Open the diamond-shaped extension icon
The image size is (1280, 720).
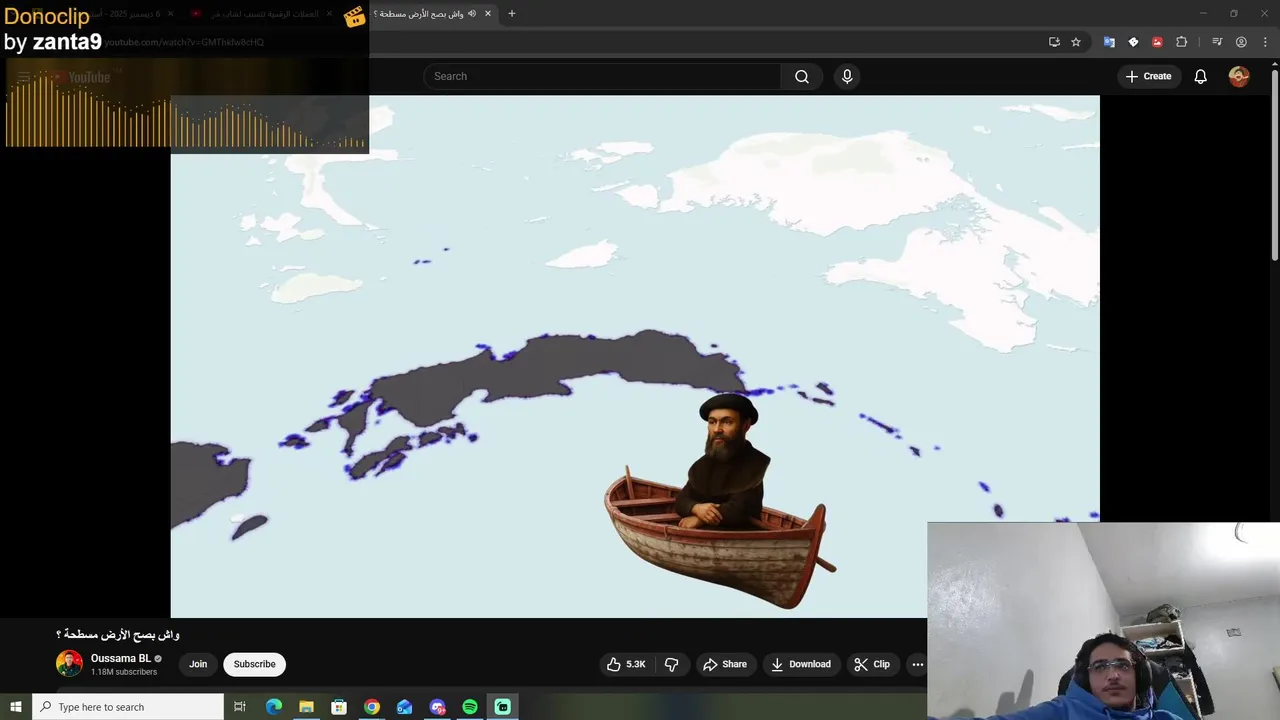pyautogui.click(x=1133, y=42)
